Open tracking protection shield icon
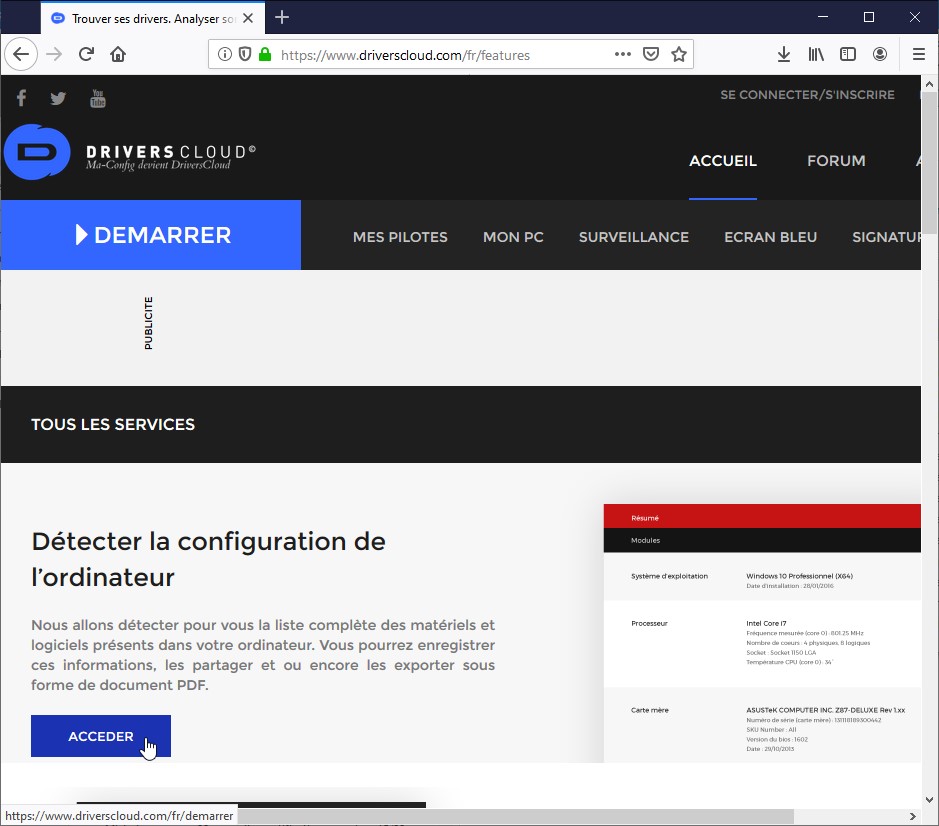 [x=245, y=55]
